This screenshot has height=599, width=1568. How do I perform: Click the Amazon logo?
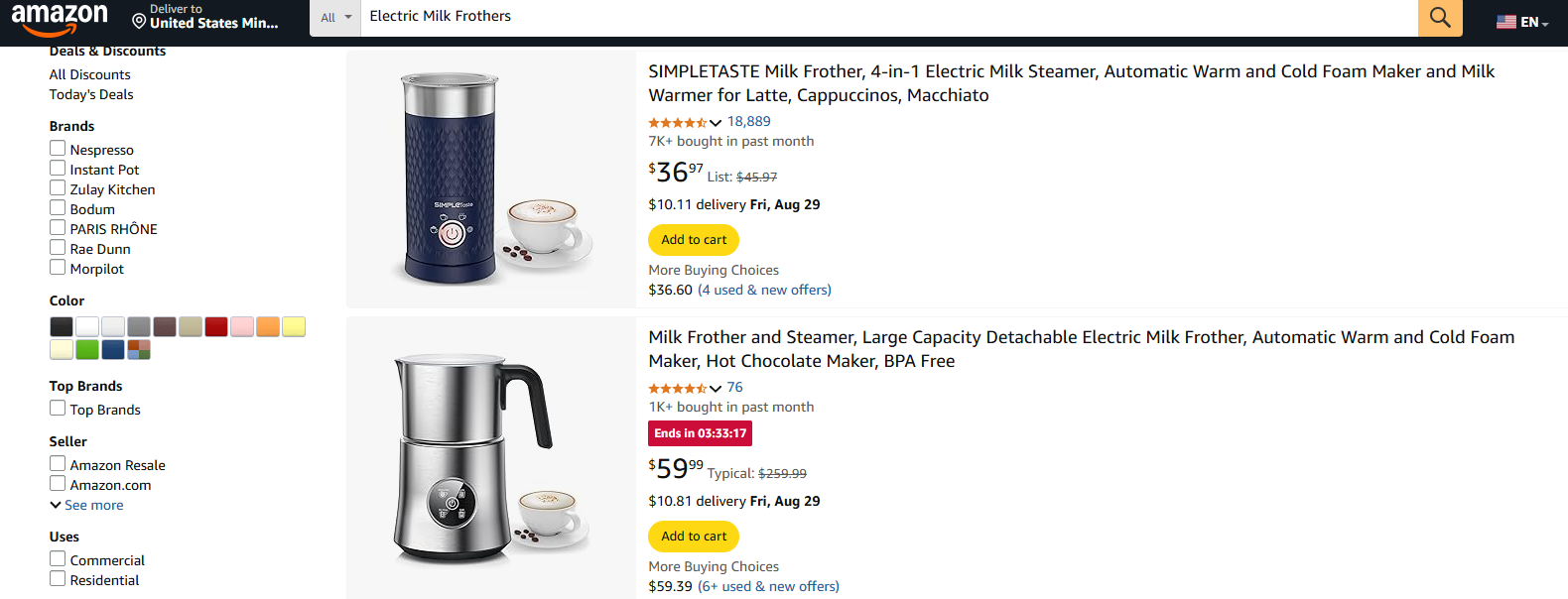61,17
